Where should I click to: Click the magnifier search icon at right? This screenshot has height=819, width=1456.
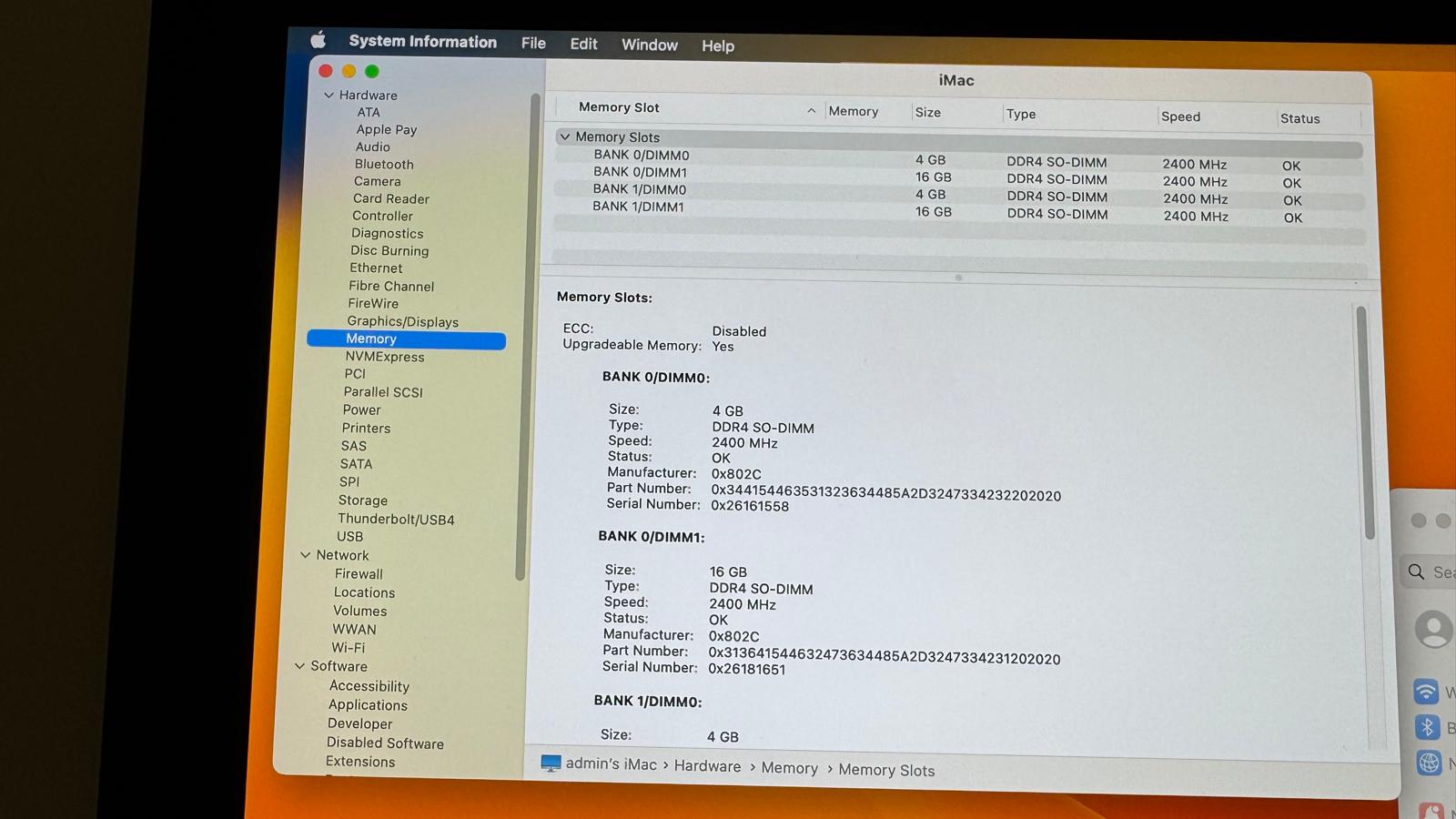point(1416,571)
